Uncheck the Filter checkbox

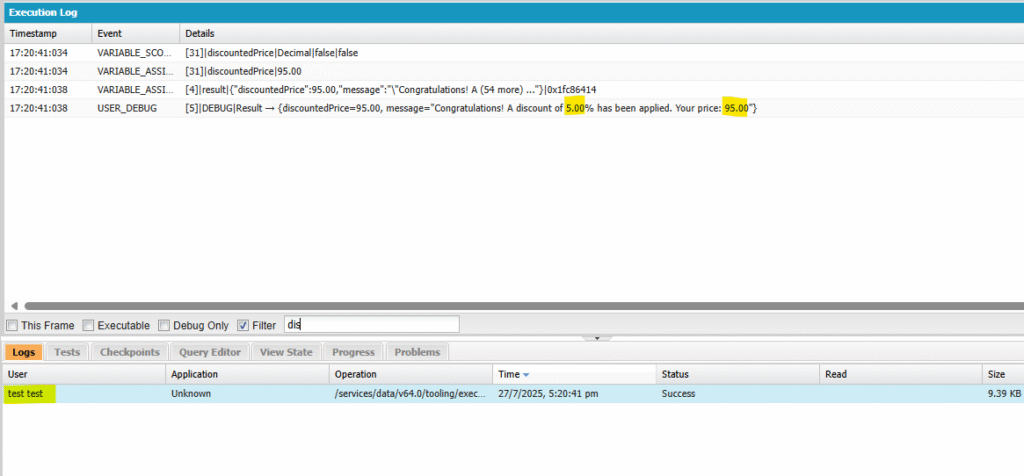pos(244,325)
